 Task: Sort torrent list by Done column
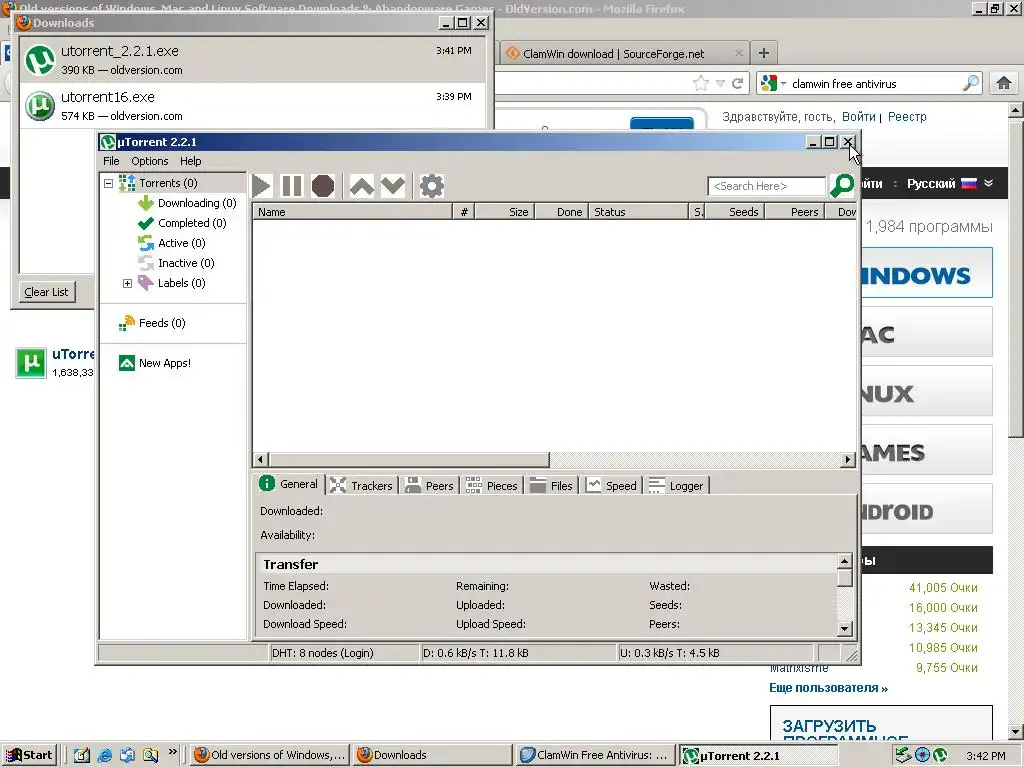pos(560,212)
